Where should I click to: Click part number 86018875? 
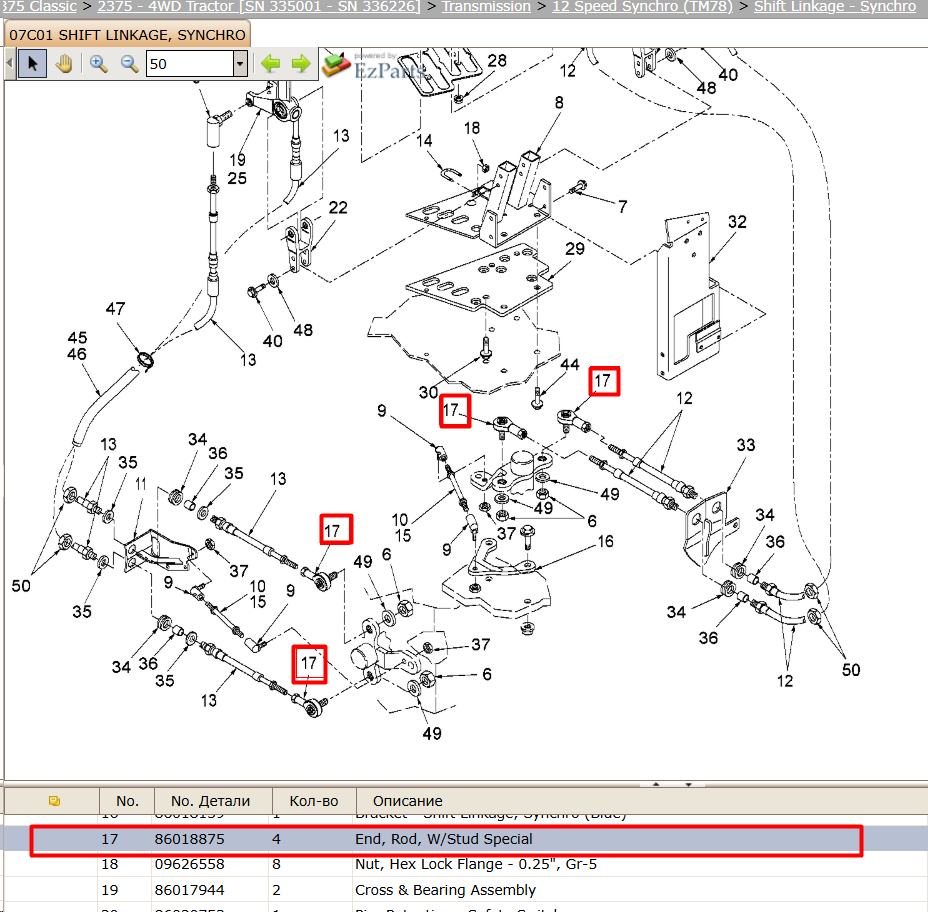(x=189, y=839)
